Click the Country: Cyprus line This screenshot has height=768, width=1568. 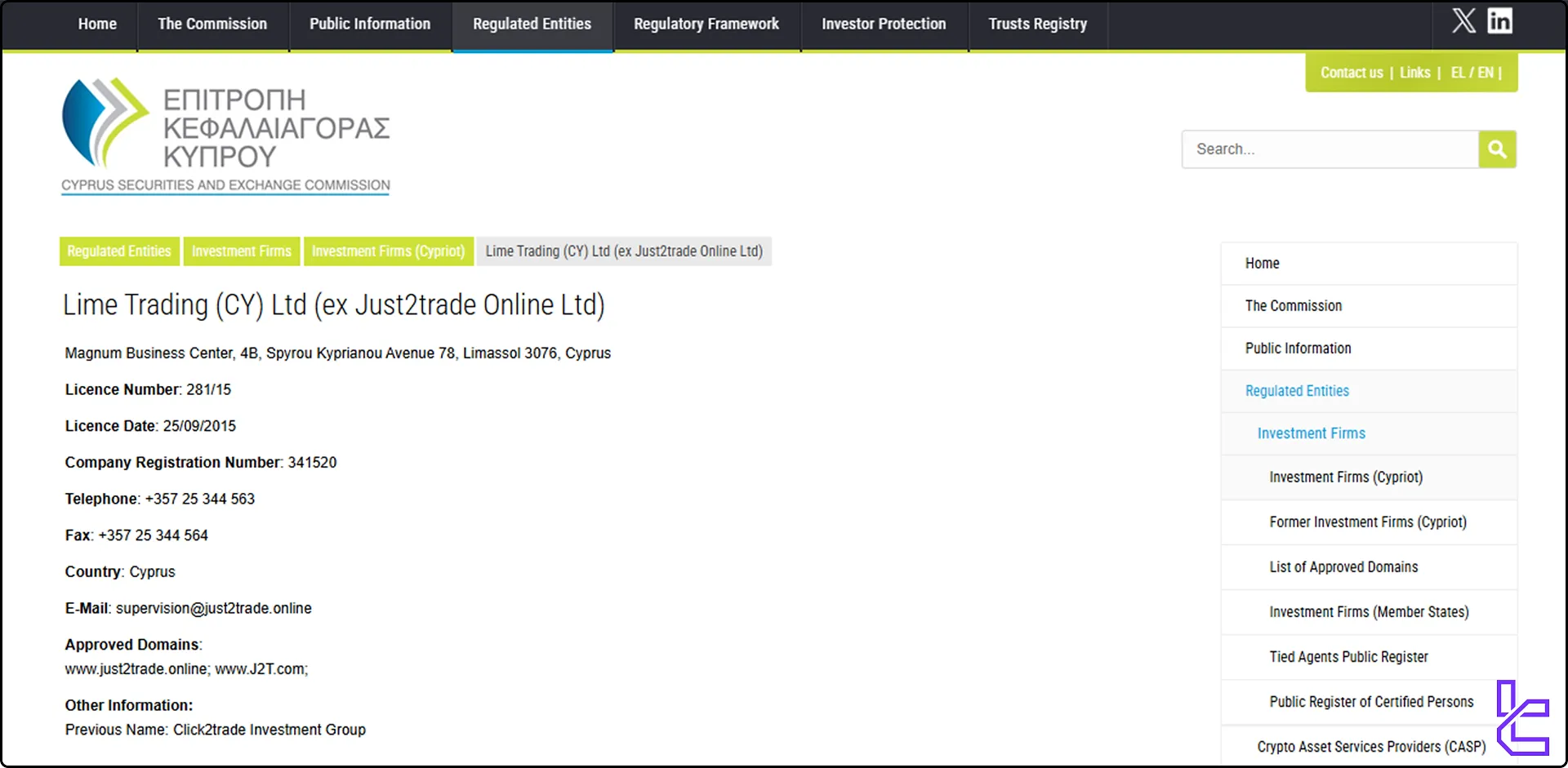click(x=120, y=572)
